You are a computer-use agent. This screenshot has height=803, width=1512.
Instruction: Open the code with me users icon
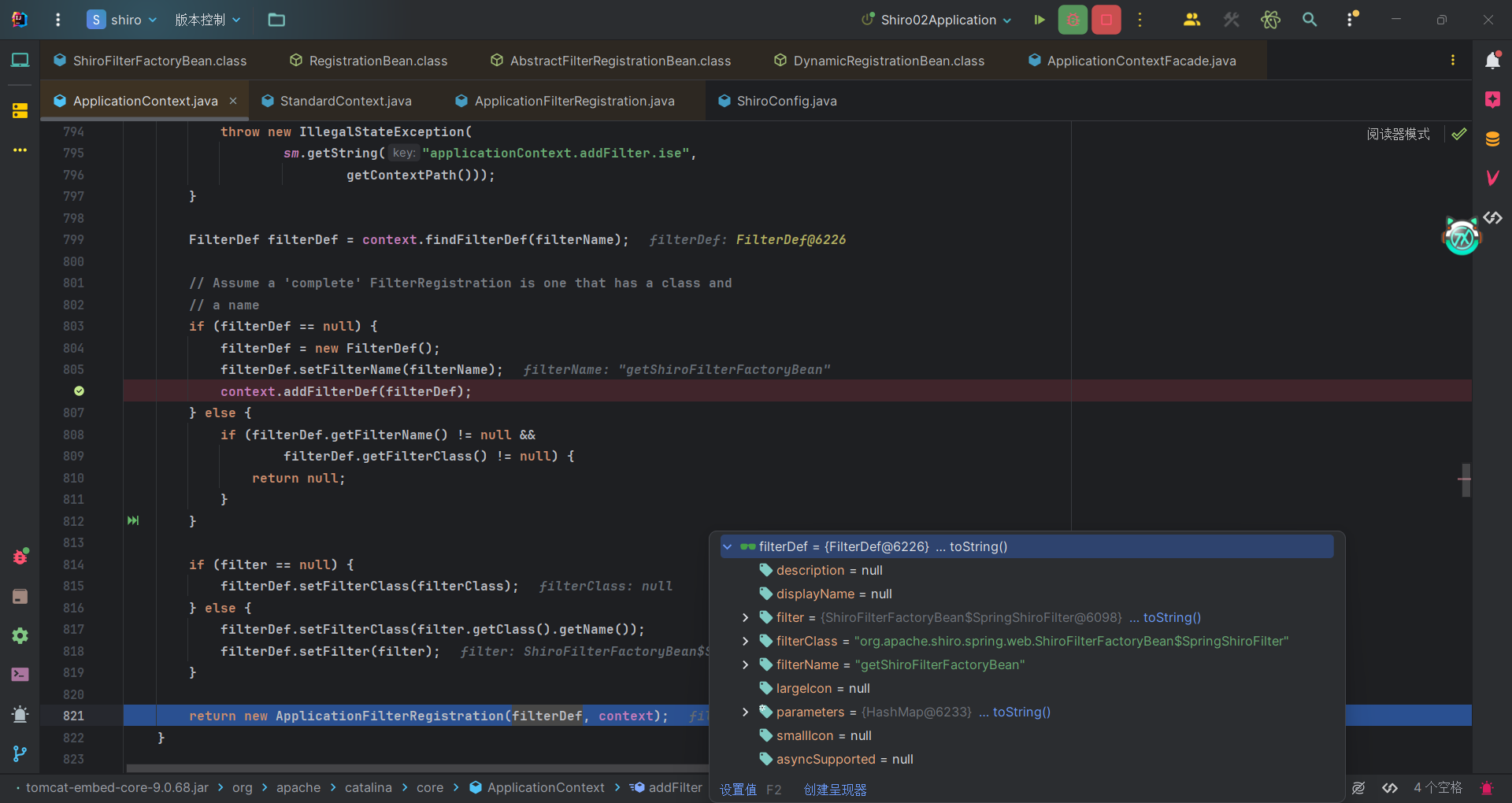(x=1192, y=20)
